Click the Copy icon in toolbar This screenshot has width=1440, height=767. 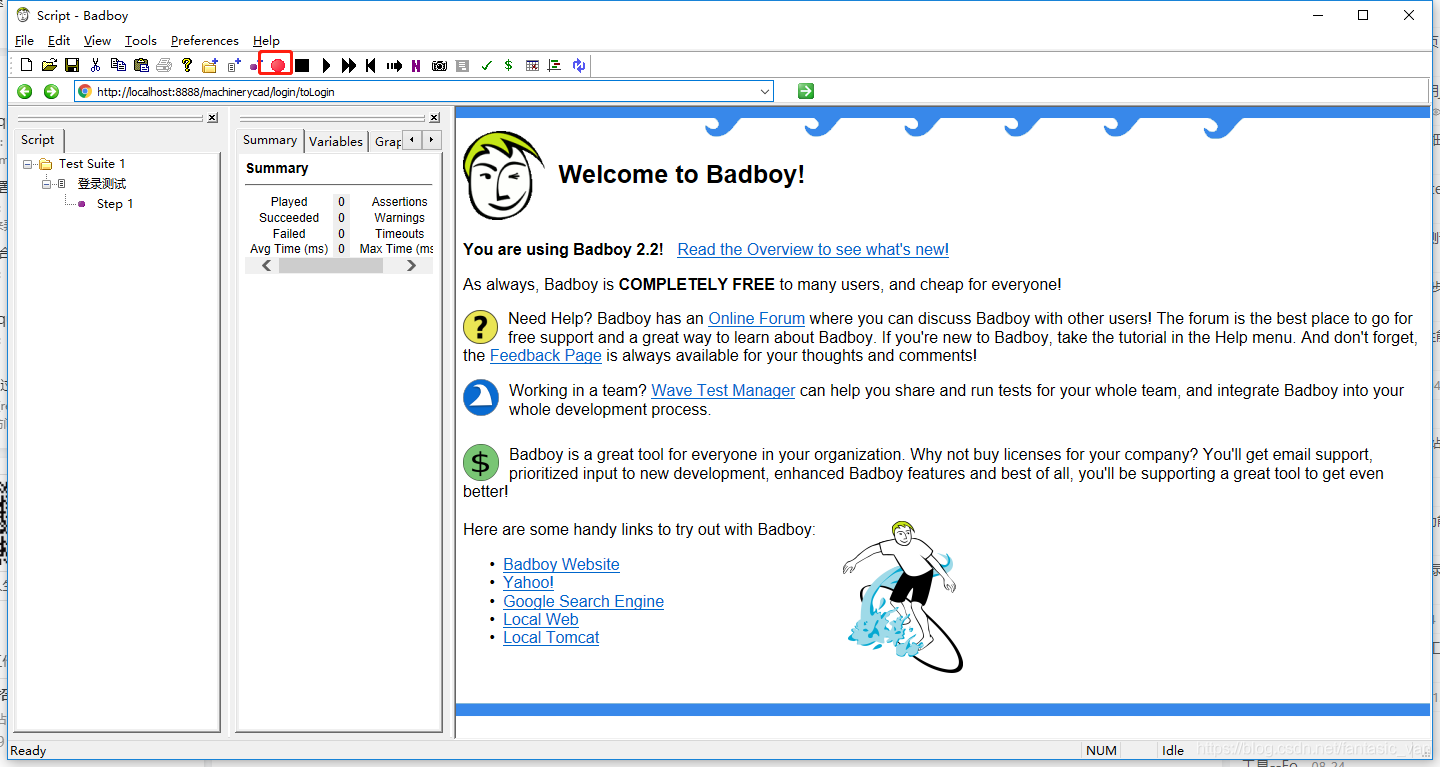(118, 65)
